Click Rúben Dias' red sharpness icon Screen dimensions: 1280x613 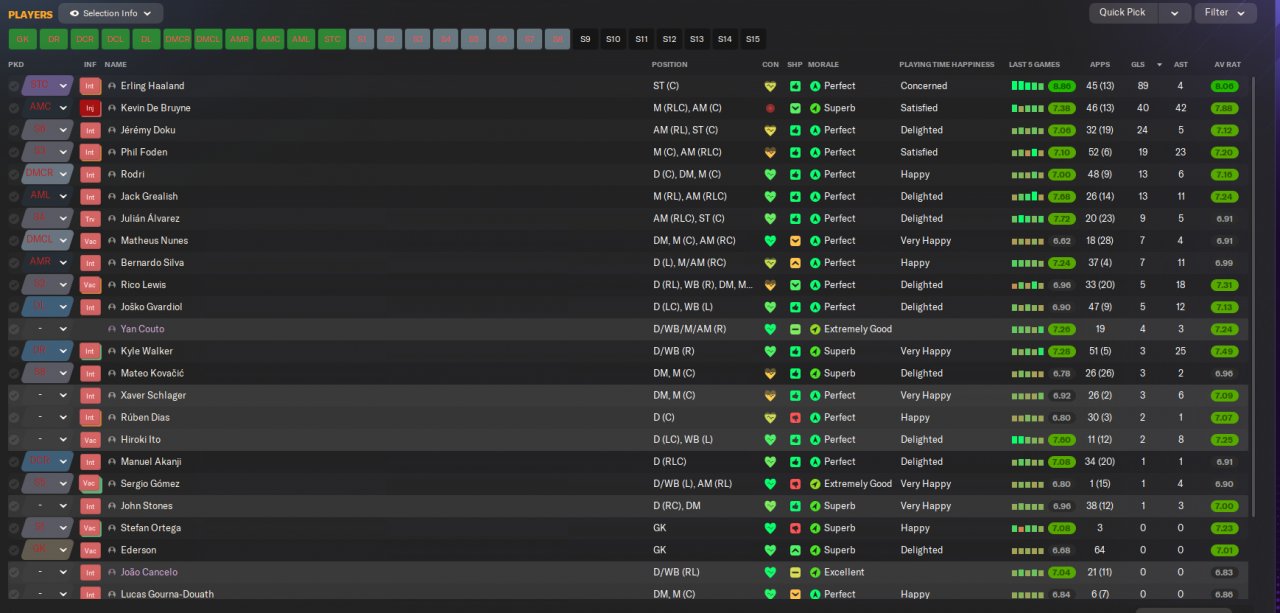[x=795, y=417]
